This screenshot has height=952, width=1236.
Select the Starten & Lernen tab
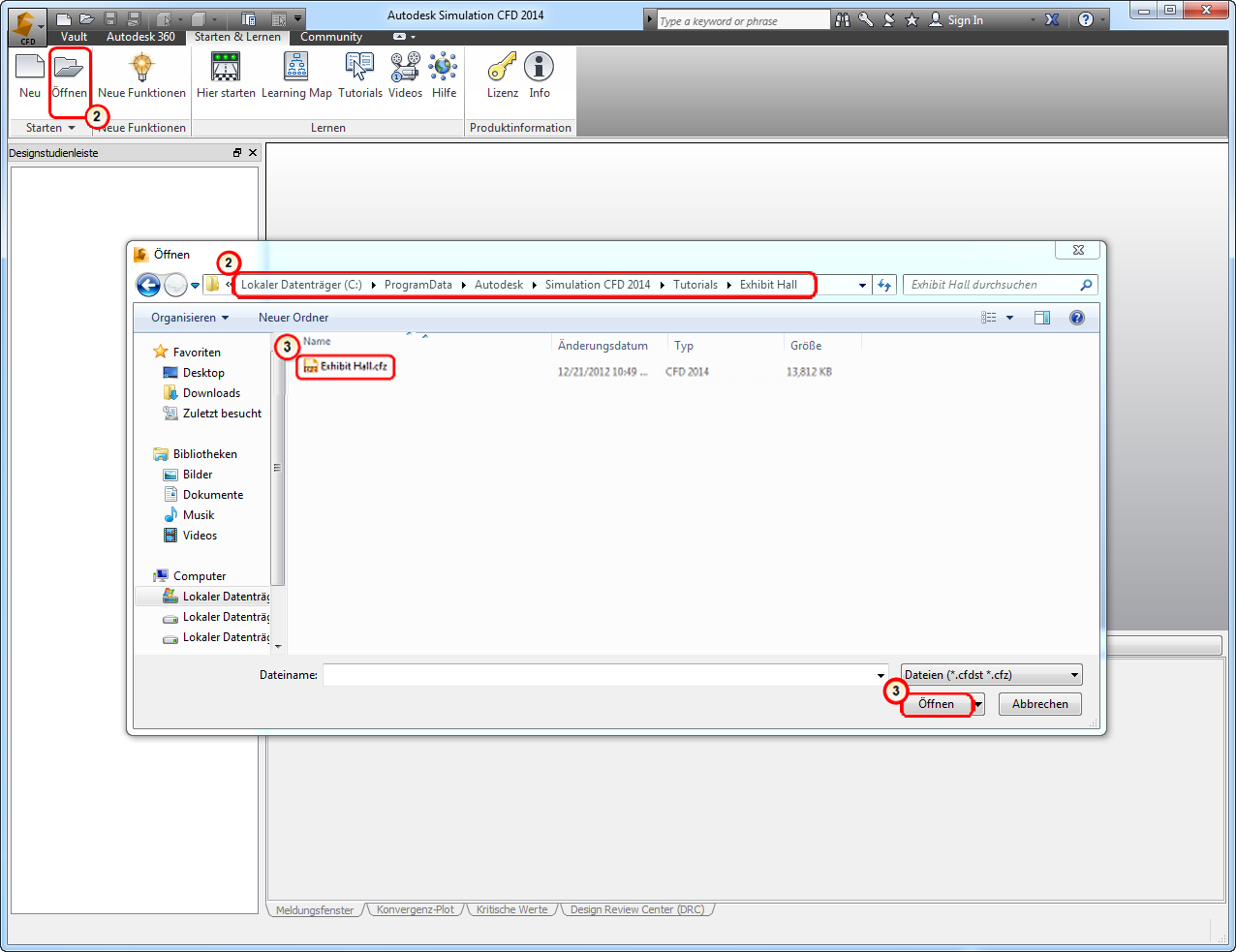[237, 37]
